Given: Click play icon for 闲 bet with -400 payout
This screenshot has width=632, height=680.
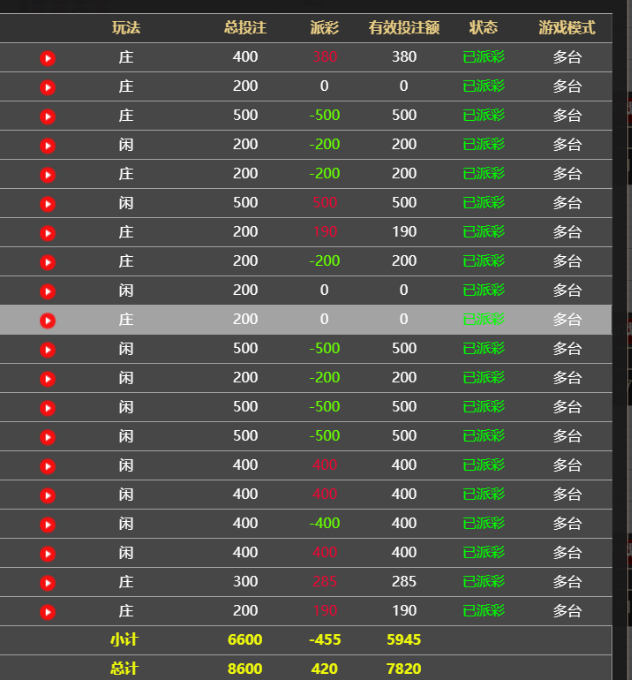Looking at the screenshot, I should (x=47, y=524).
